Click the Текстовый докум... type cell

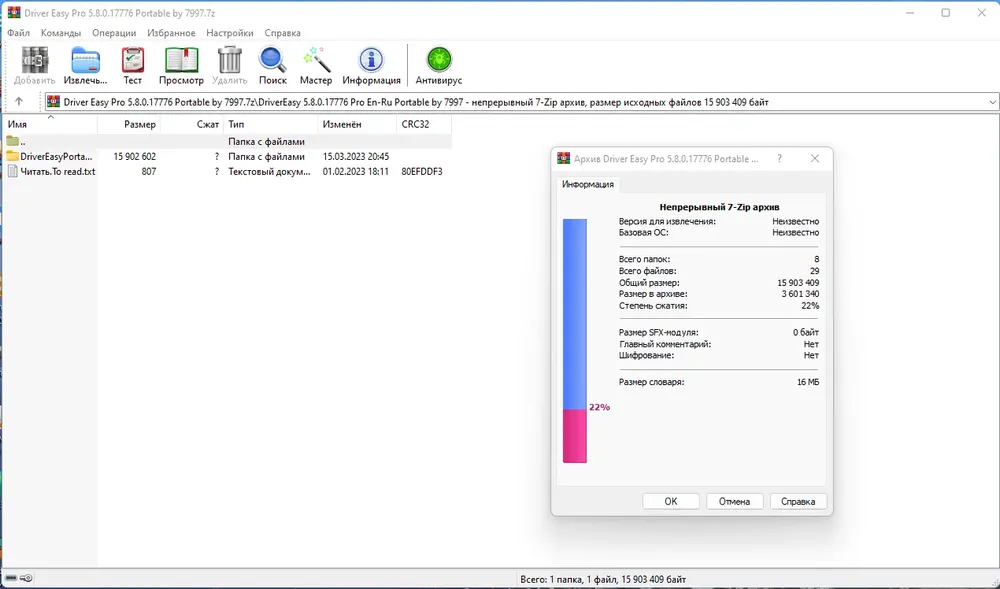tap(270, 171)
